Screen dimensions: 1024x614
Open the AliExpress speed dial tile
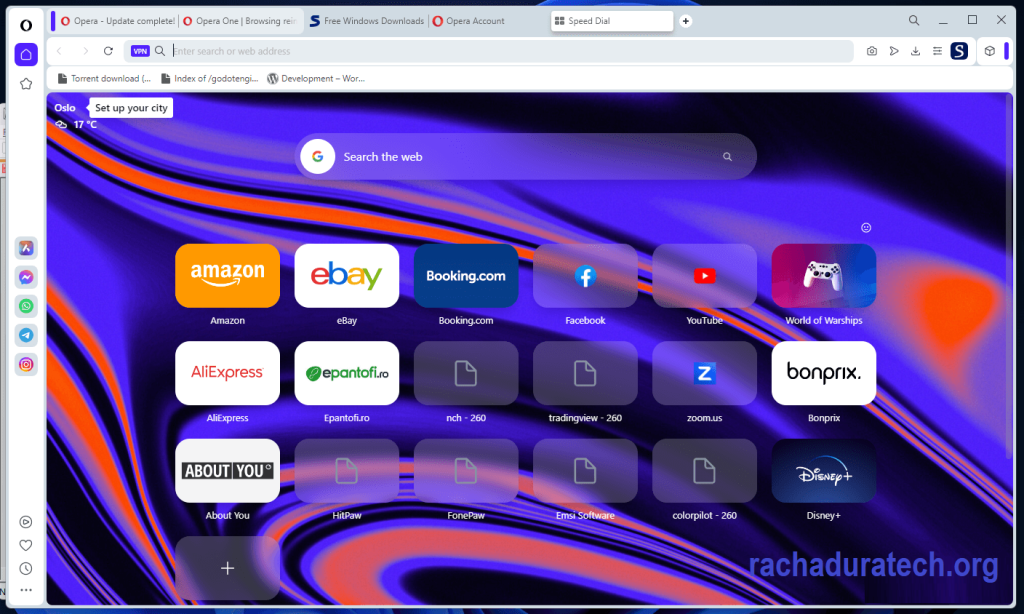coord(227,373)
